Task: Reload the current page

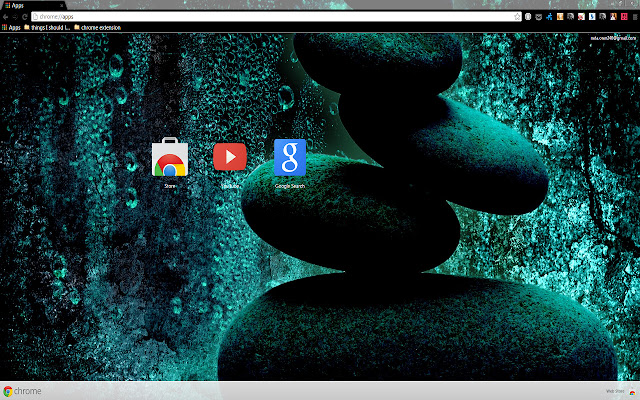Action: pos(24,17)
